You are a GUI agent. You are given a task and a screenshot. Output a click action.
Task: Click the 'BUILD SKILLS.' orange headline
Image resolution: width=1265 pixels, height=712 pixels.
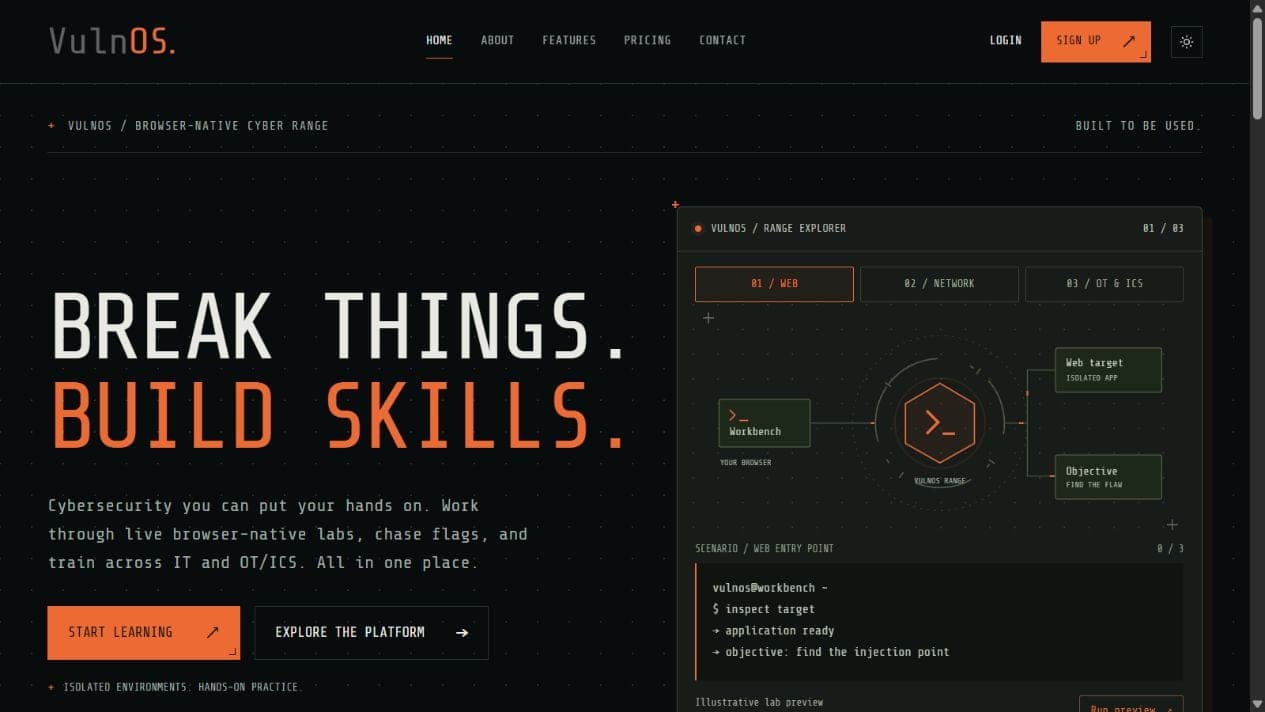pos(338,415)
